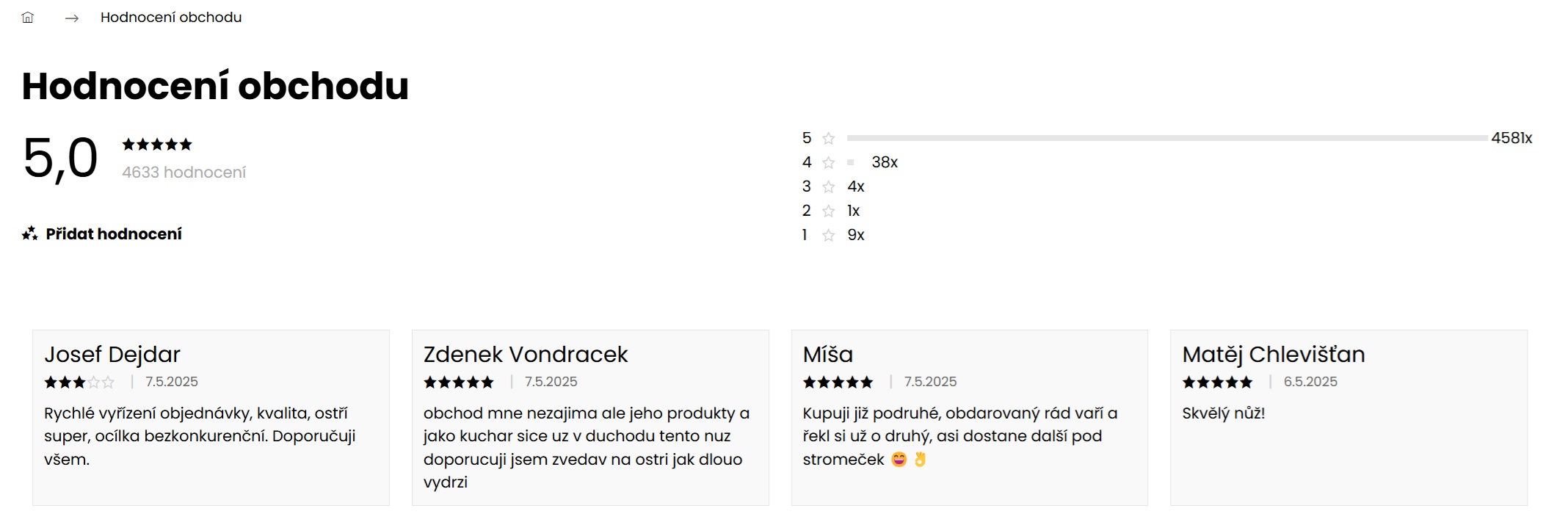1568x525 pixels.
Task: Click the stars icon beside Přidat hodnocení
Action: click(30, 233)
